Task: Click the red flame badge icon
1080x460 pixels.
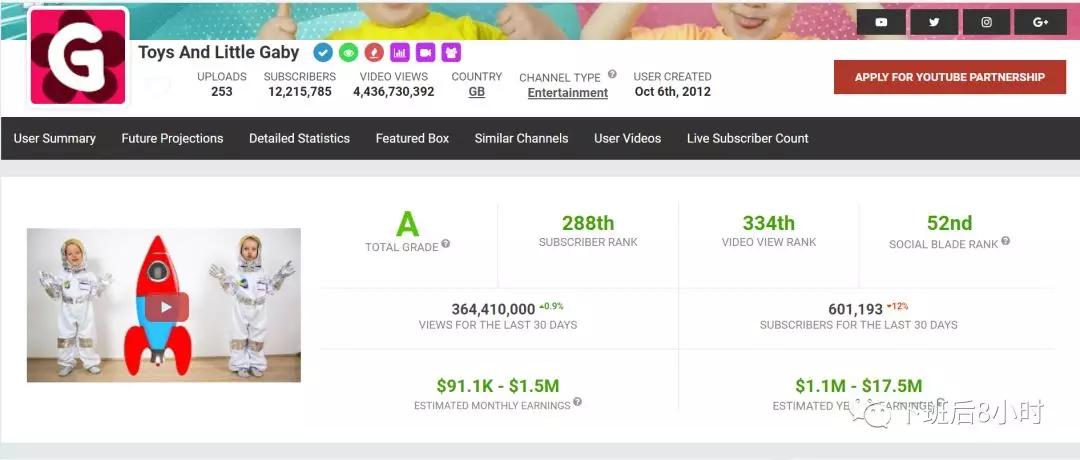Action: coord(373,52)
